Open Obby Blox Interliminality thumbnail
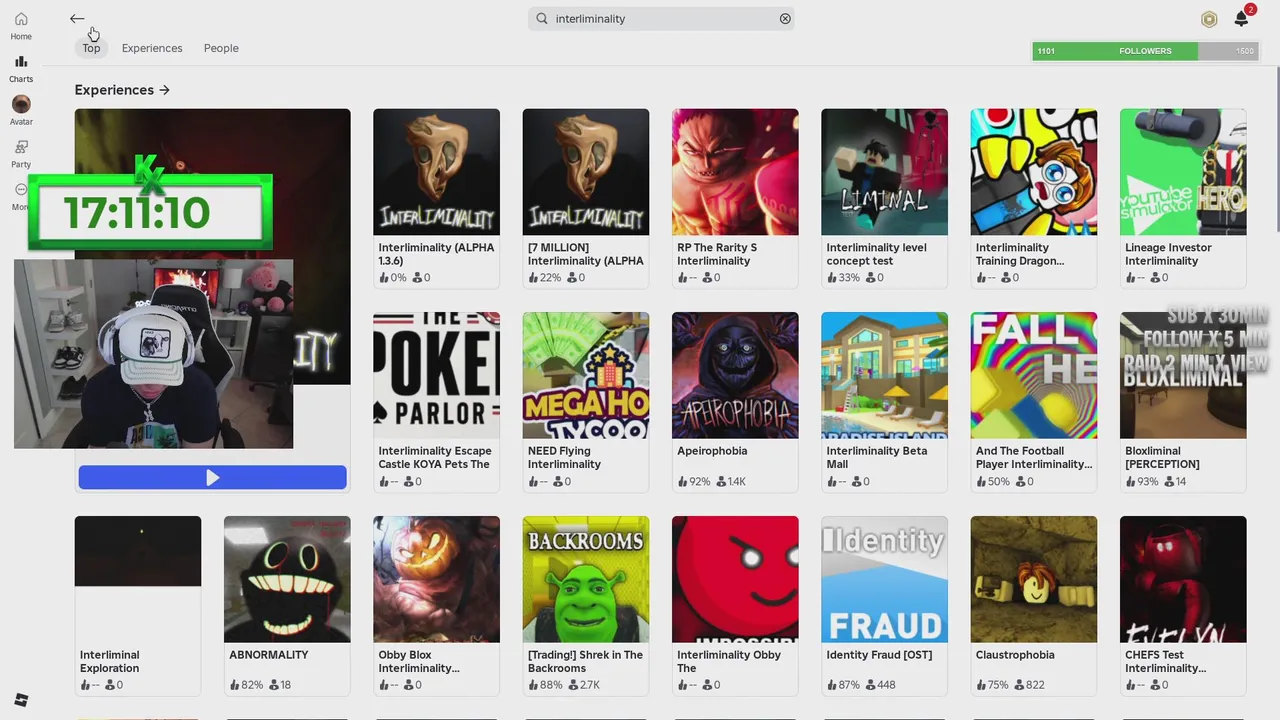1280x720 pixels. pyautogui.click(x=436, y=579)
